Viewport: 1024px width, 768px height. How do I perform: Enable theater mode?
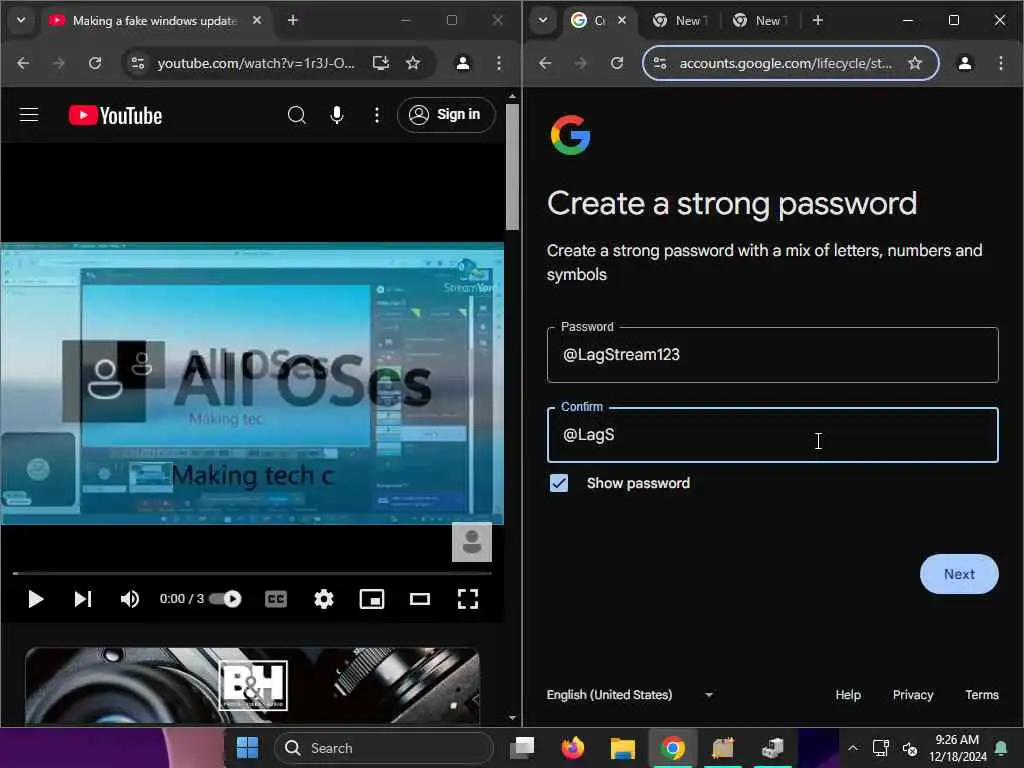point(420,599)
